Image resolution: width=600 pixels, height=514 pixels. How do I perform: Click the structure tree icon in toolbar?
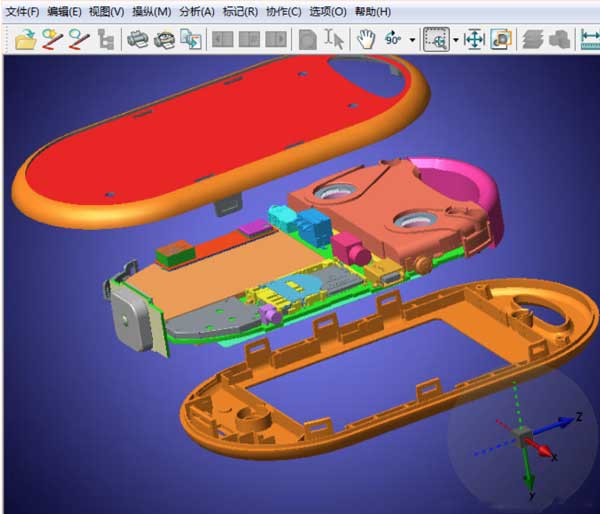tap(106, 39)
